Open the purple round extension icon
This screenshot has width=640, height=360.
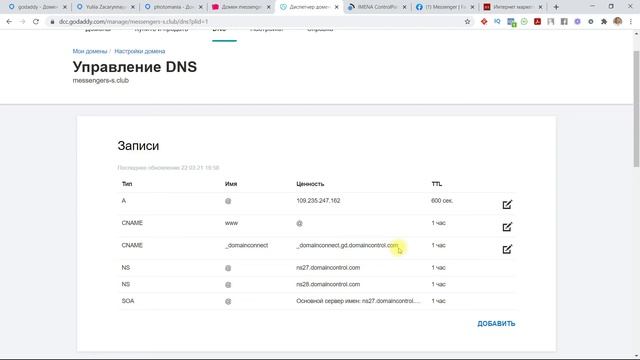pyautogui.click(x=577, y=22)
